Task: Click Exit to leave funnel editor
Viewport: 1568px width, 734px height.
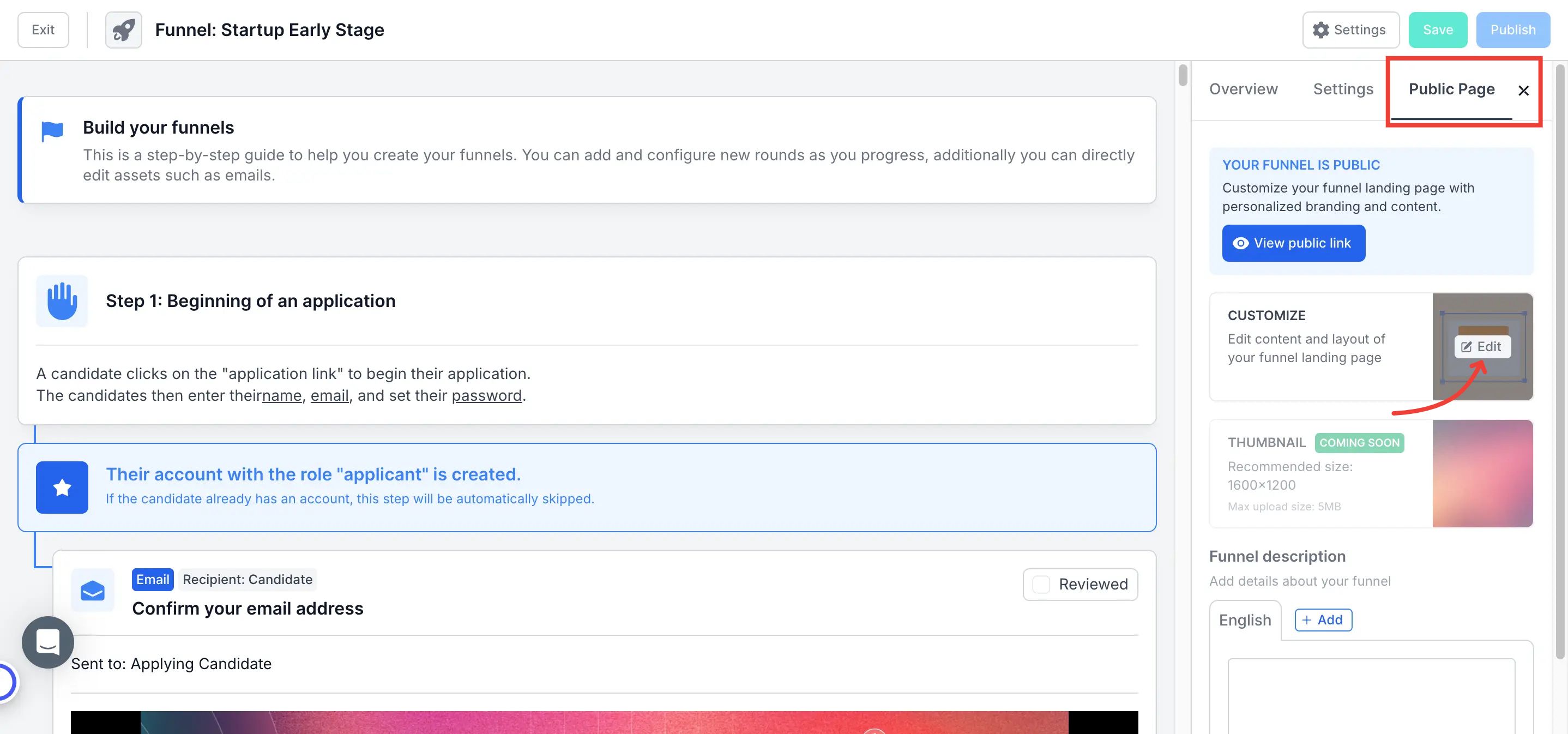Action: pos(43,30)
